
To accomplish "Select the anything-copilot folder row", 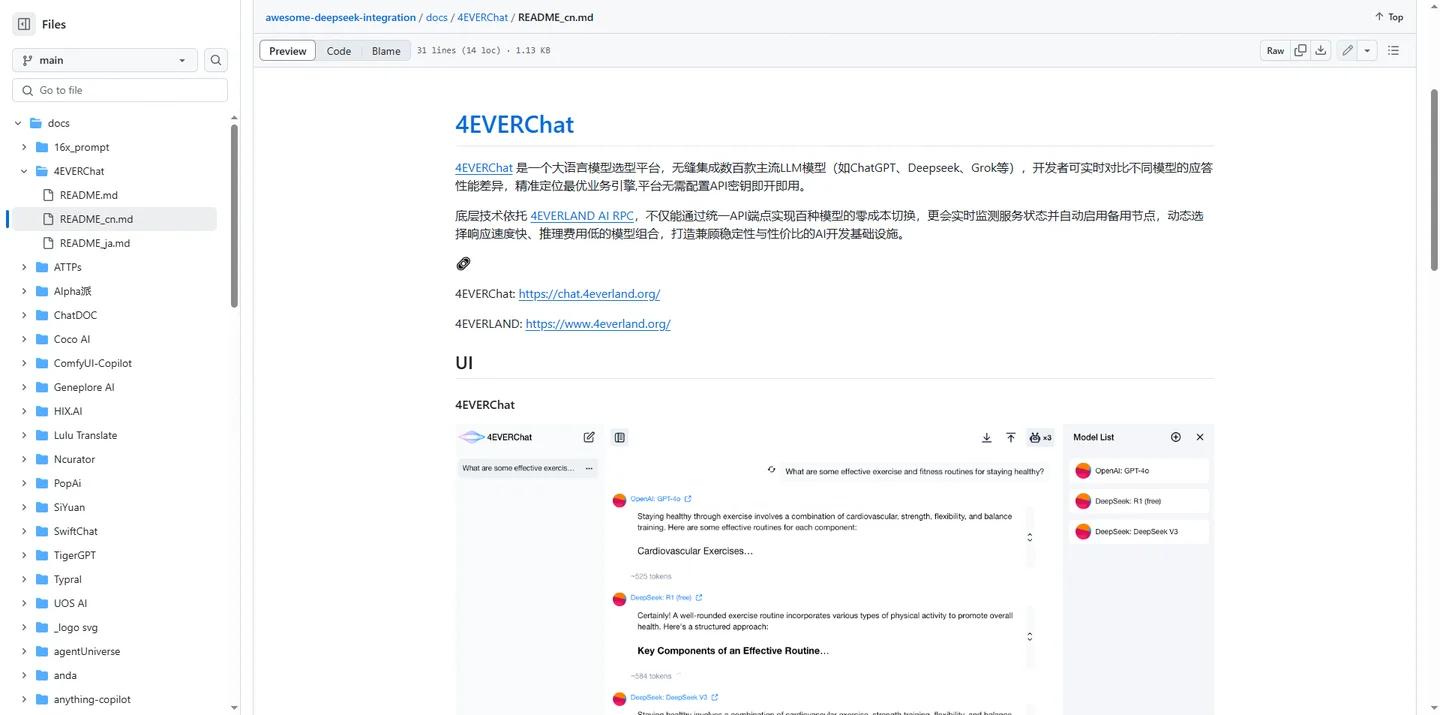I will 112,699.
